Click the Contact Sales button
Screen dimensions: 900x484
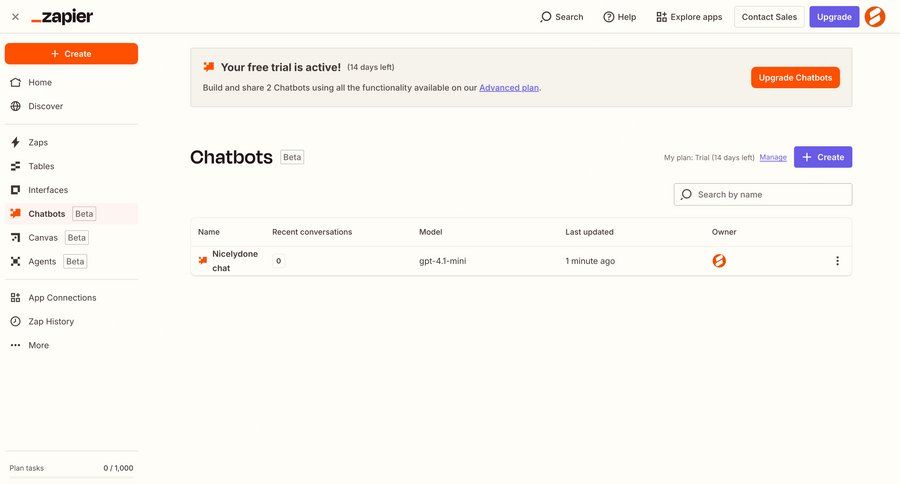click(x=769, y=17)
